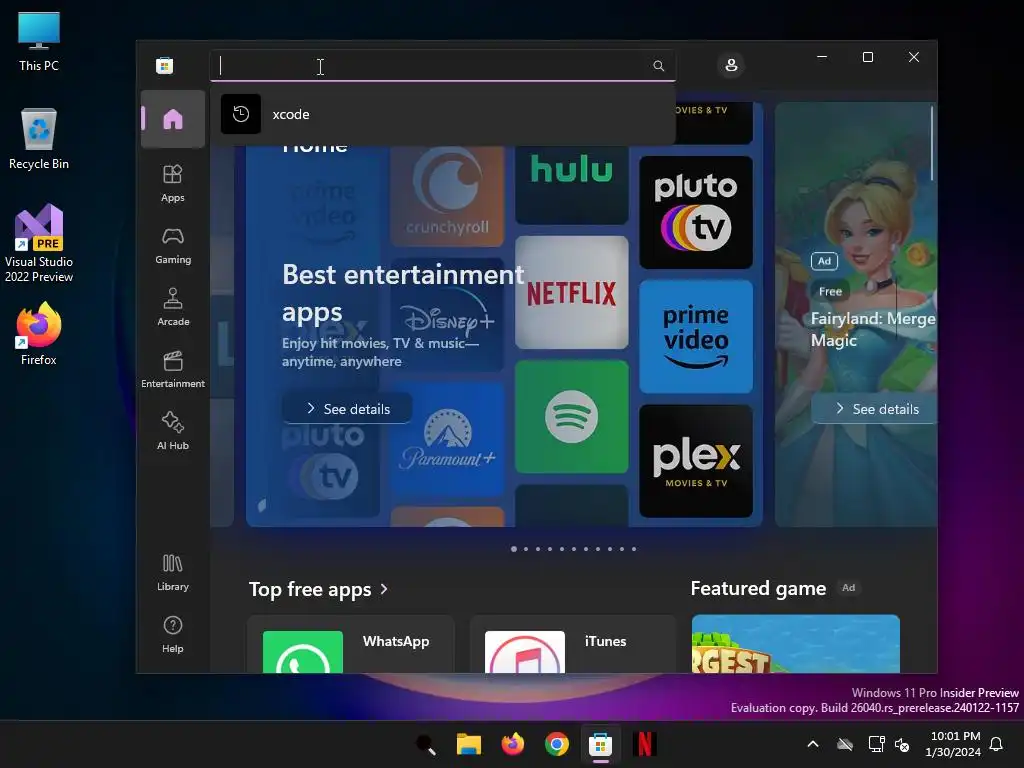Viewport: 1024px width, 768px height.
Task: Open the AI Hub sidebar section
Action: [x=172, y=431]
